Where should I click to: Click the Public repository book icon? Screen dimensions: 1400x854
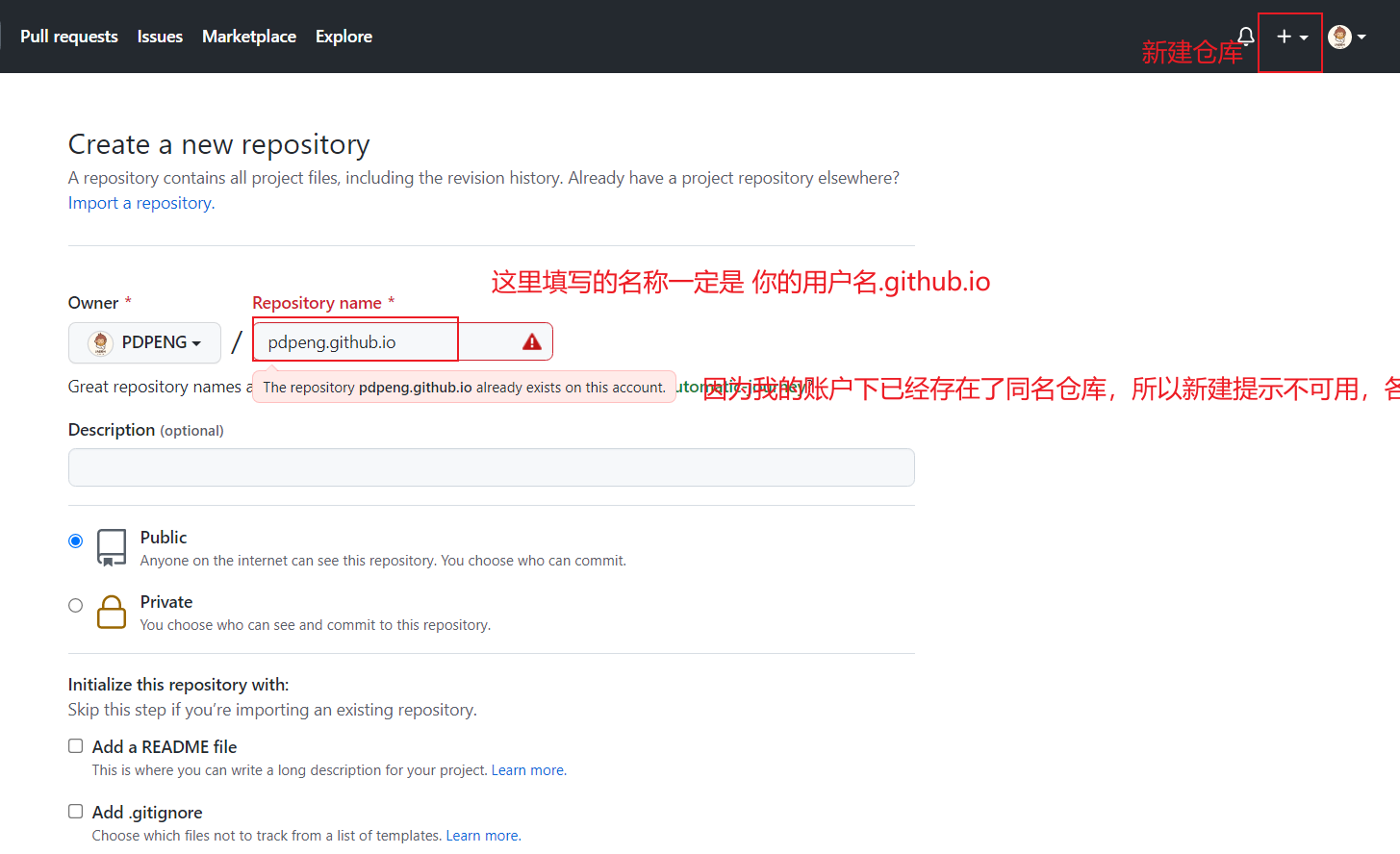(x=112, y=547)
